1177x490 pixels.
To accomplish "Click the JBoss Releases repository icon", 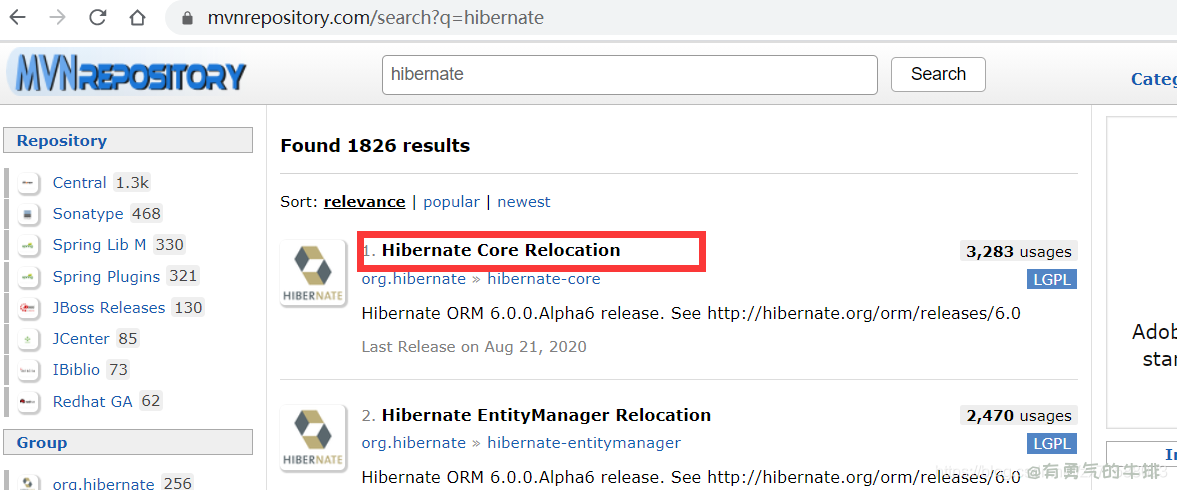I will (x=29, y=308).
